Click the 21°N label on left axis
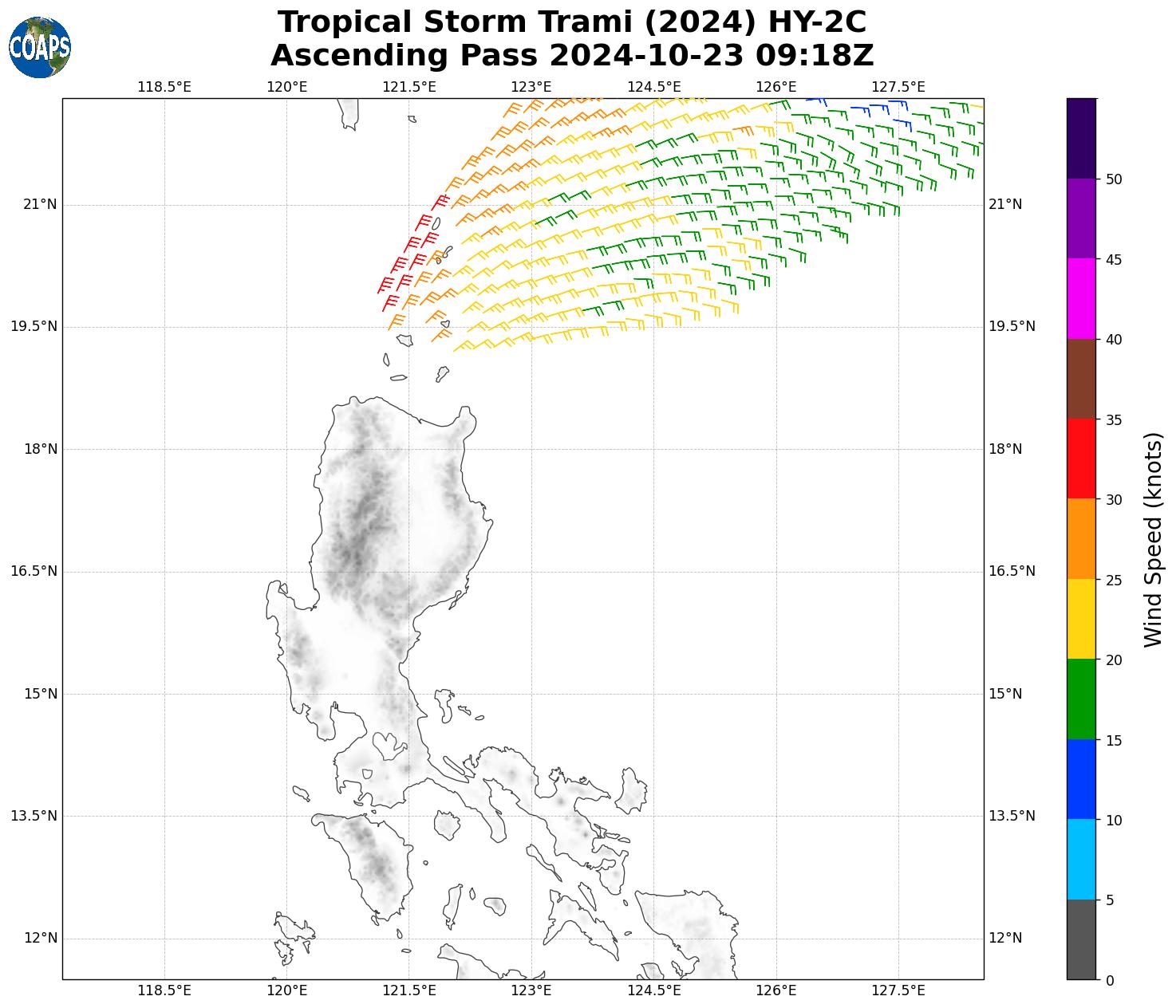 (x=40, y=205)
